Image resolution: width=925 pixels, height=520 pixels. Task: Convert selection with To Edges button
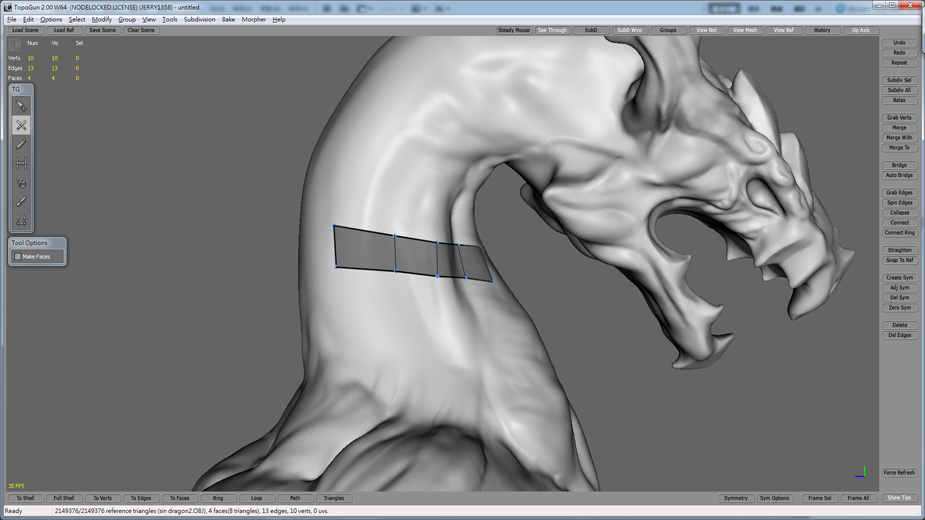(x=141, y=498)
